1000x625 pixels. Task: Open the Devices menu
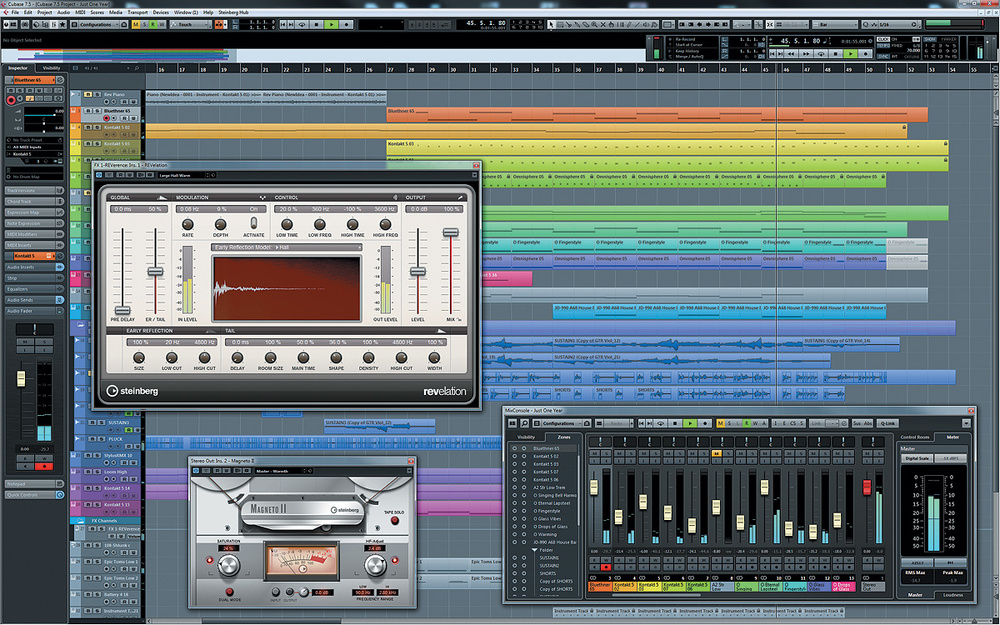pos(161,12)
